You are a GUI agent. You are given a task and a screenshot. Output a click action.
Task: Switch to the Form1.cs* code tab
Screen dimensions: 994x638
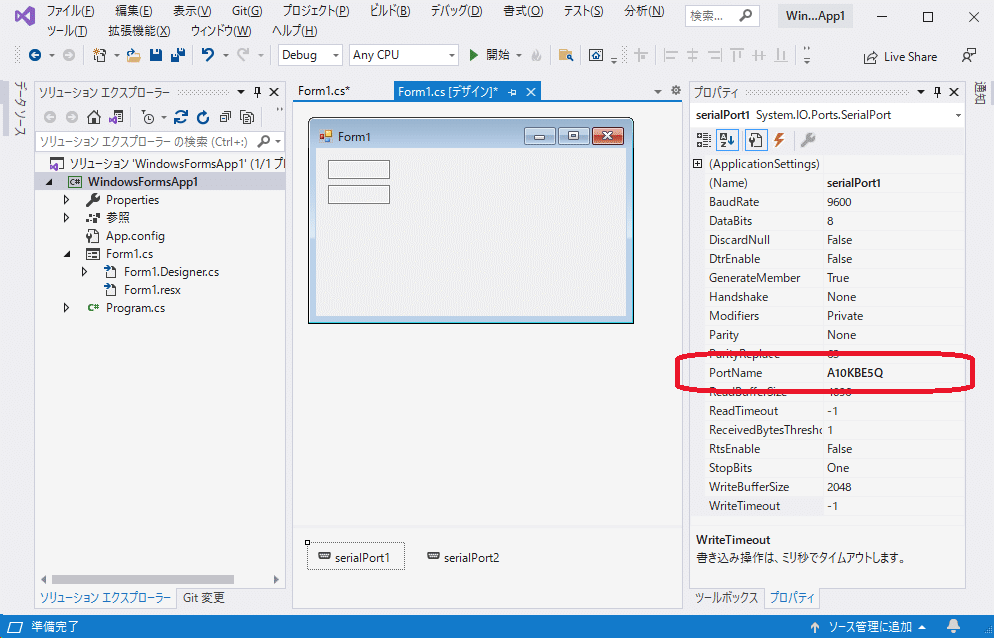pyautogui.click(x=324, y=91)
